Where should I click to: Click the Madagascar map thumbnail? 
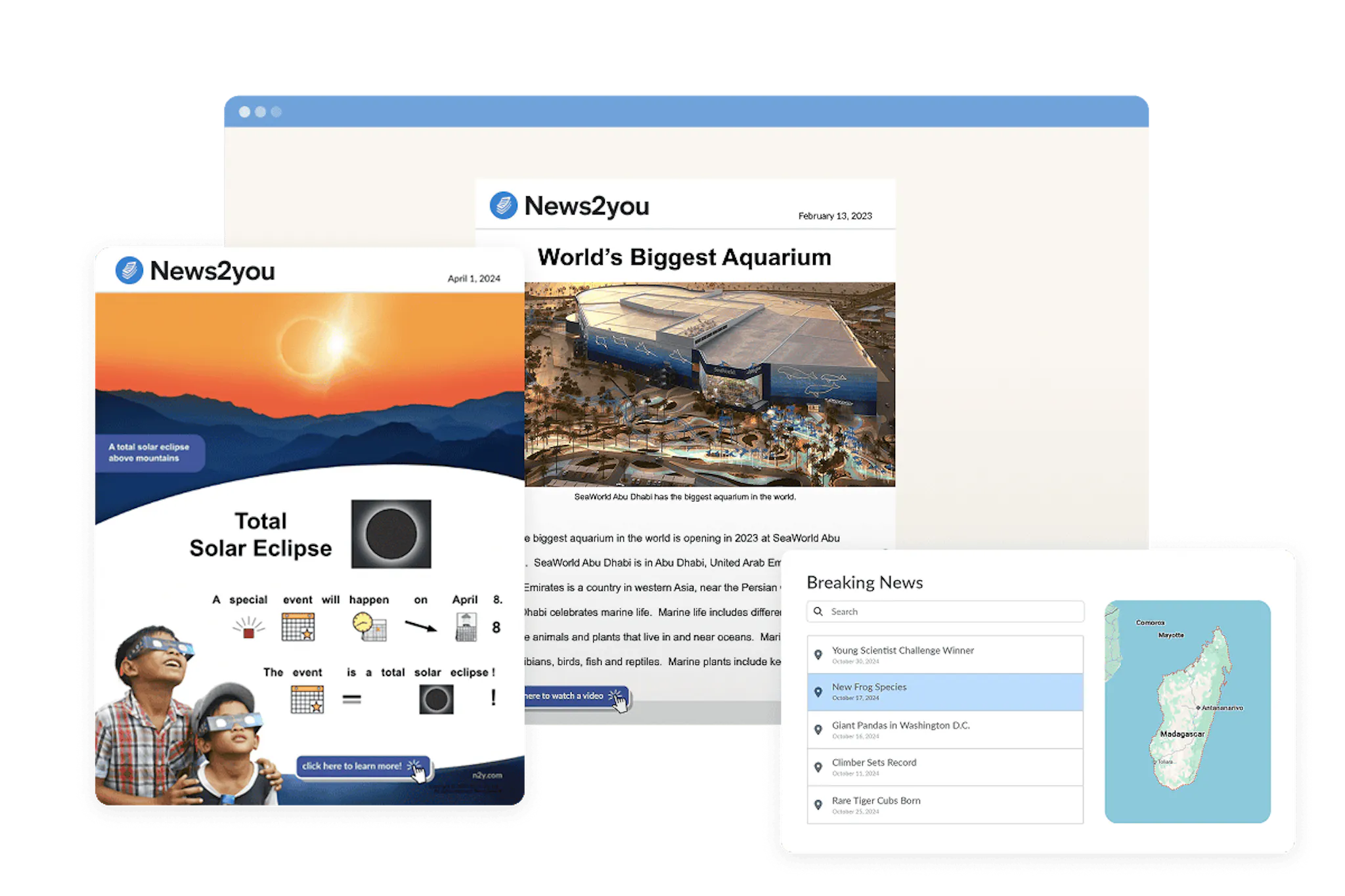(1189, 709)
